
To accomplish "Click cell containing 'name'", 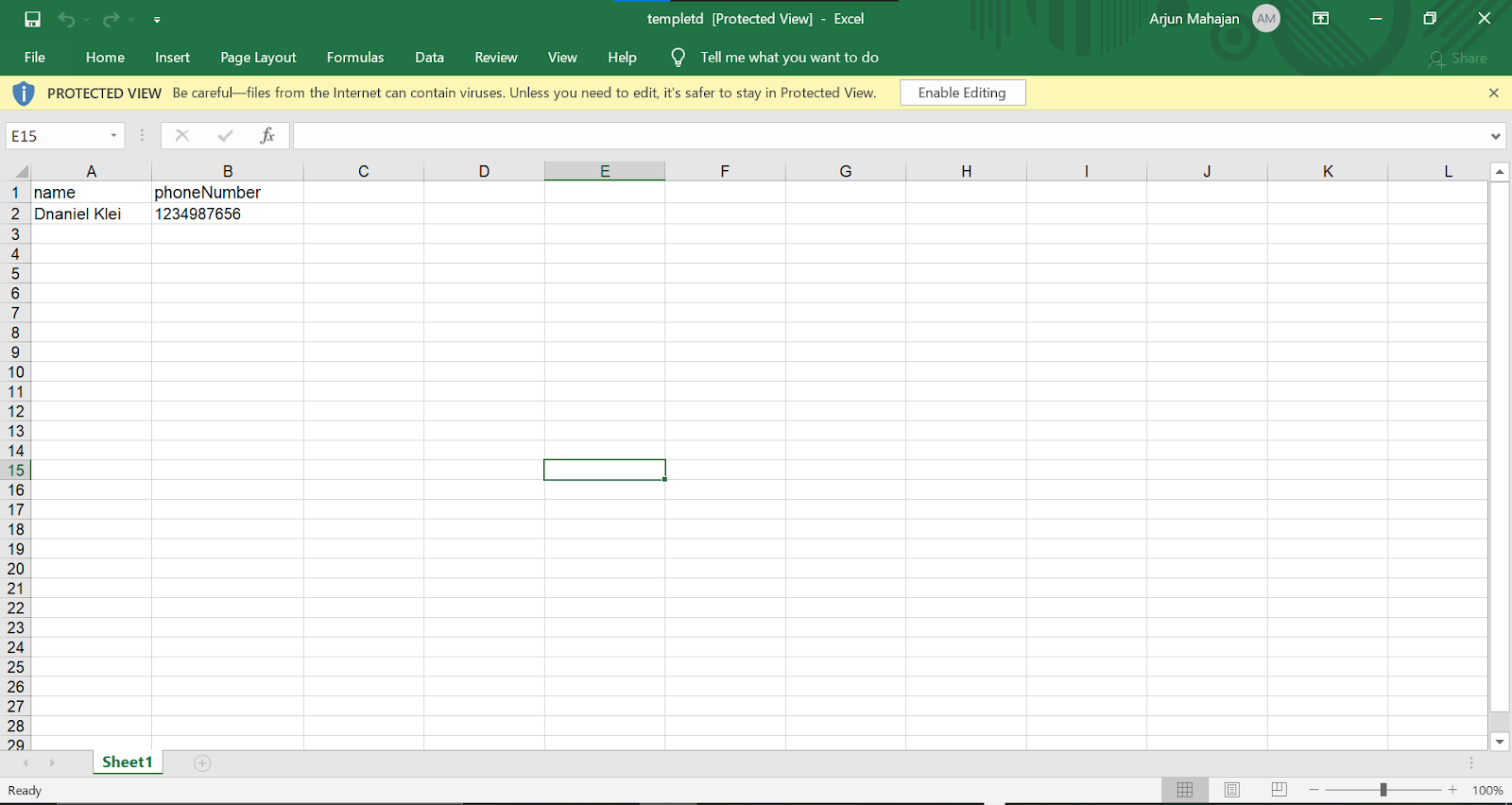I will [x=92, y=193].
